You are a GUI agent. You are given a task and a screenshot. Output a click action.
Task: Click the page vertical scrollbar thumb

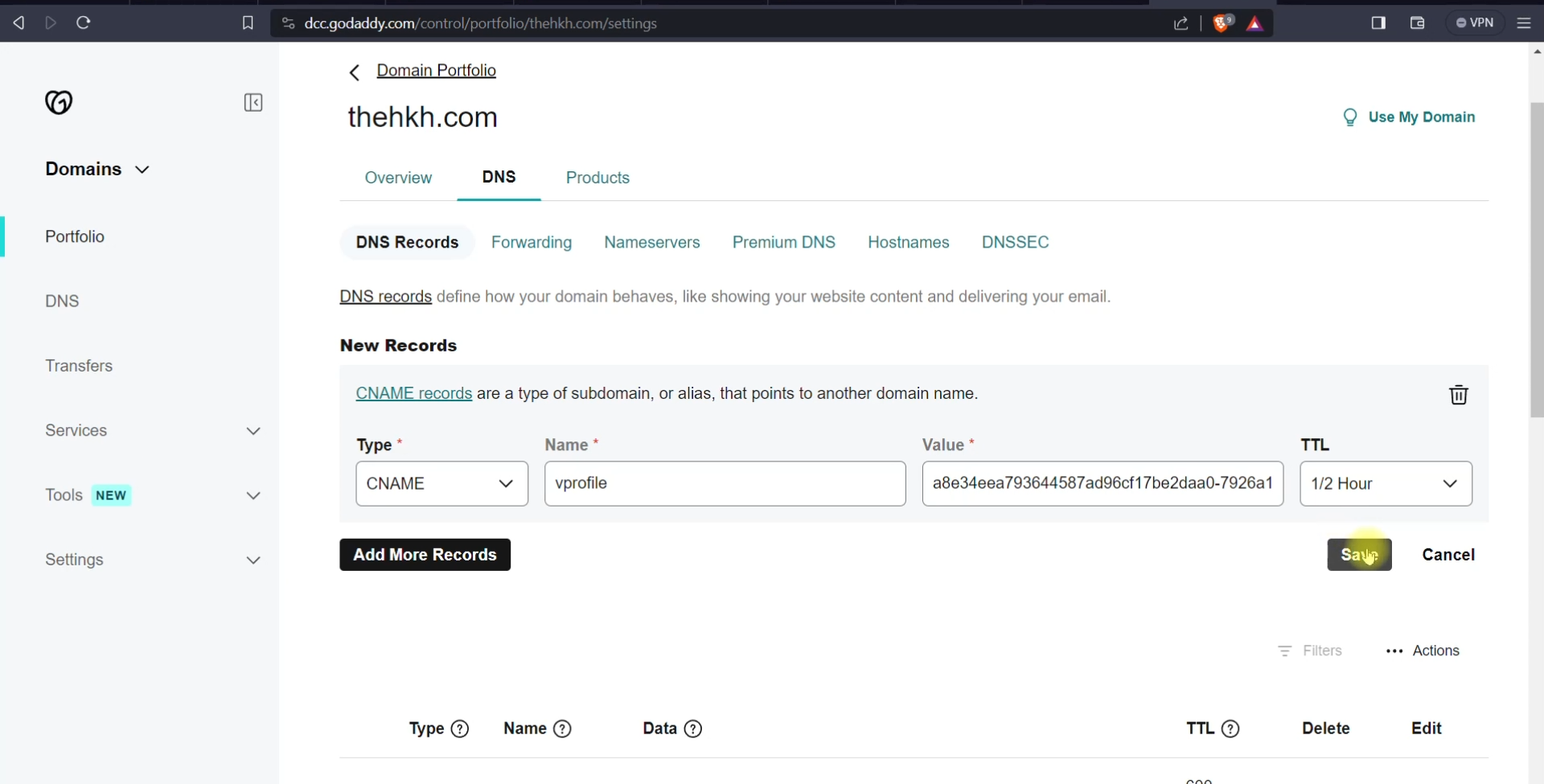(1537, 260)
